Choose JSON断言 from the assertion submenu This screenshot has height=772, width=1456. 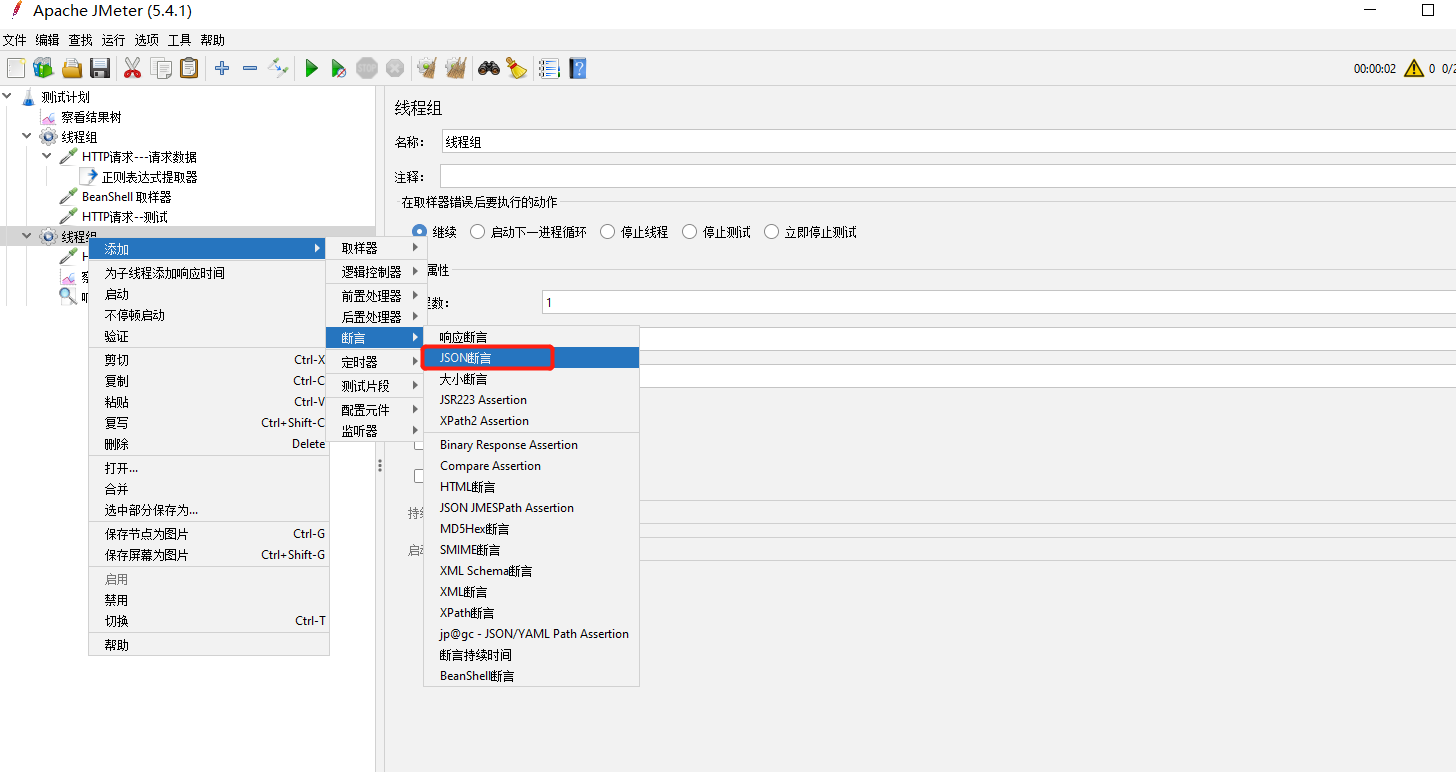pos(531,357)
